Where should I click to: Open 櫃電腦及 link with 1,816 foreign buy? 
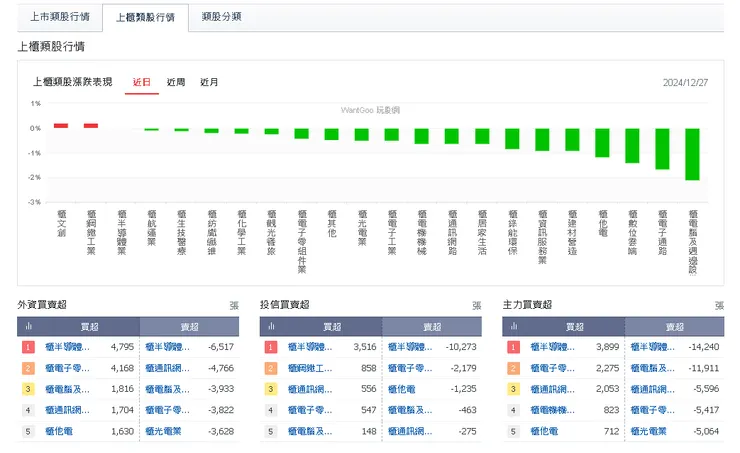pyautogui.click(x=67, y=389)
